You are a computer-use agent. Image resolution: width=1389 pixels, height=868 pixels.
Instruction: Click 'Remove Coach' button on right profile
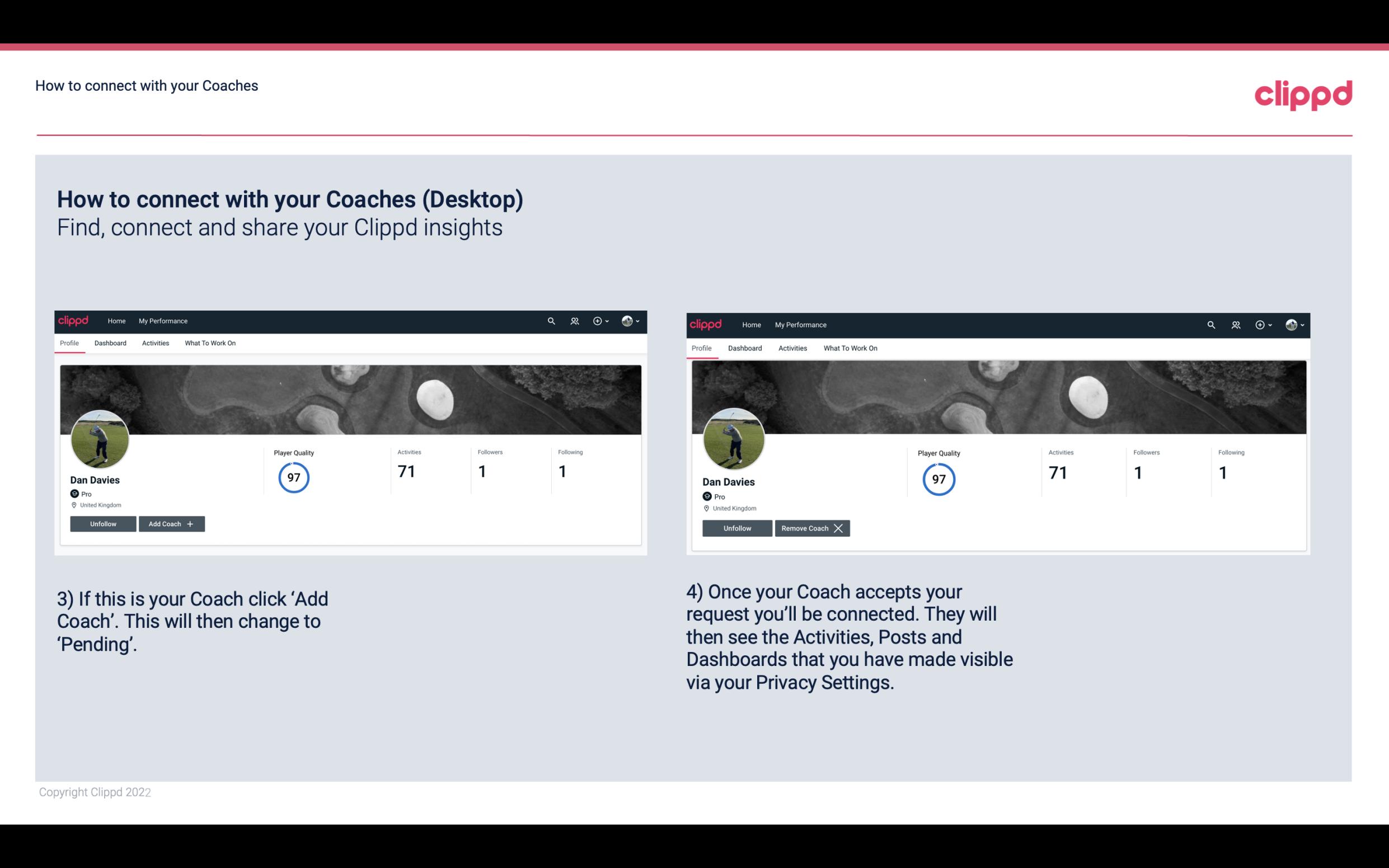point(811,528)
